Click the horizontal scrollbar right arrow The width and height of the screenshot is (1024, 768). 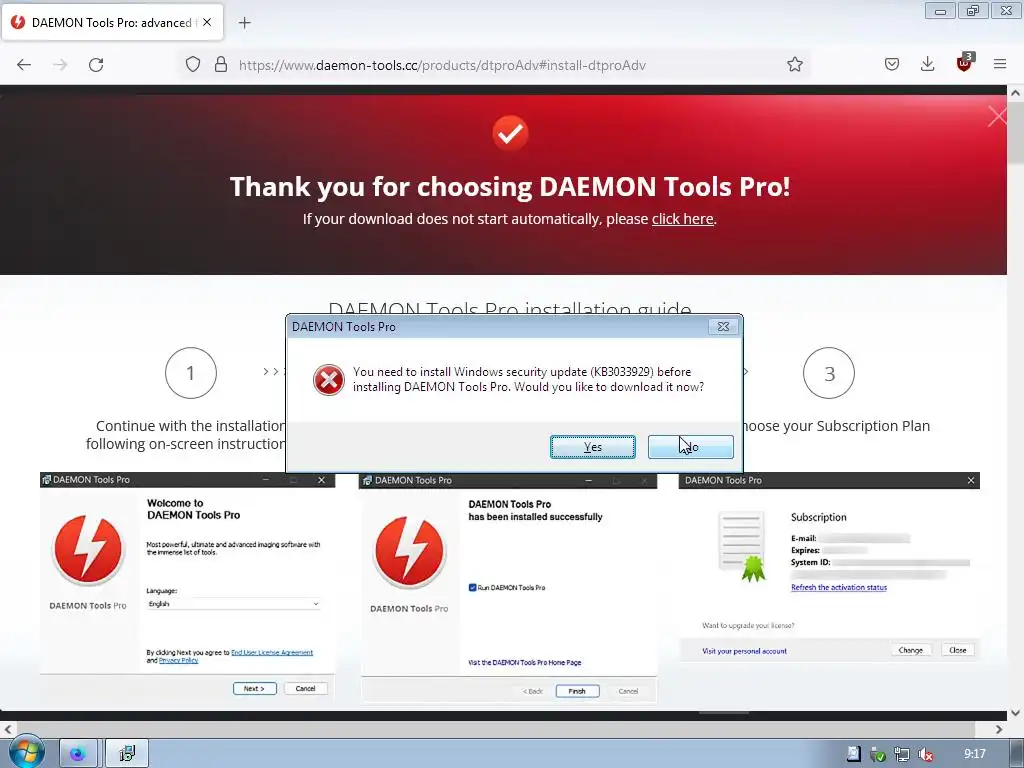point(999,729)
